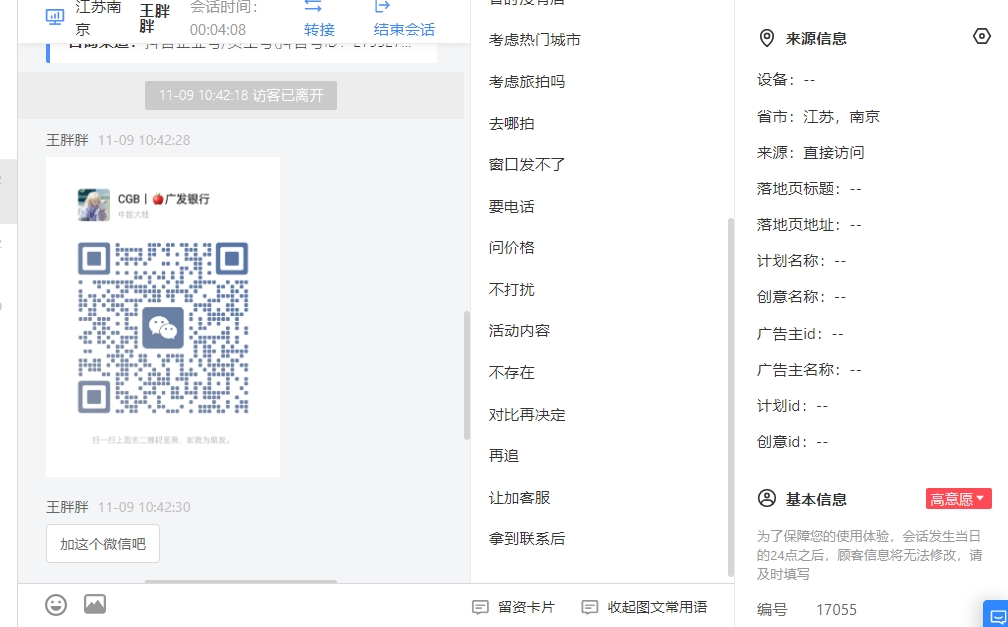Click the 加这个微信吧 message bubble

tap(103, 544)
